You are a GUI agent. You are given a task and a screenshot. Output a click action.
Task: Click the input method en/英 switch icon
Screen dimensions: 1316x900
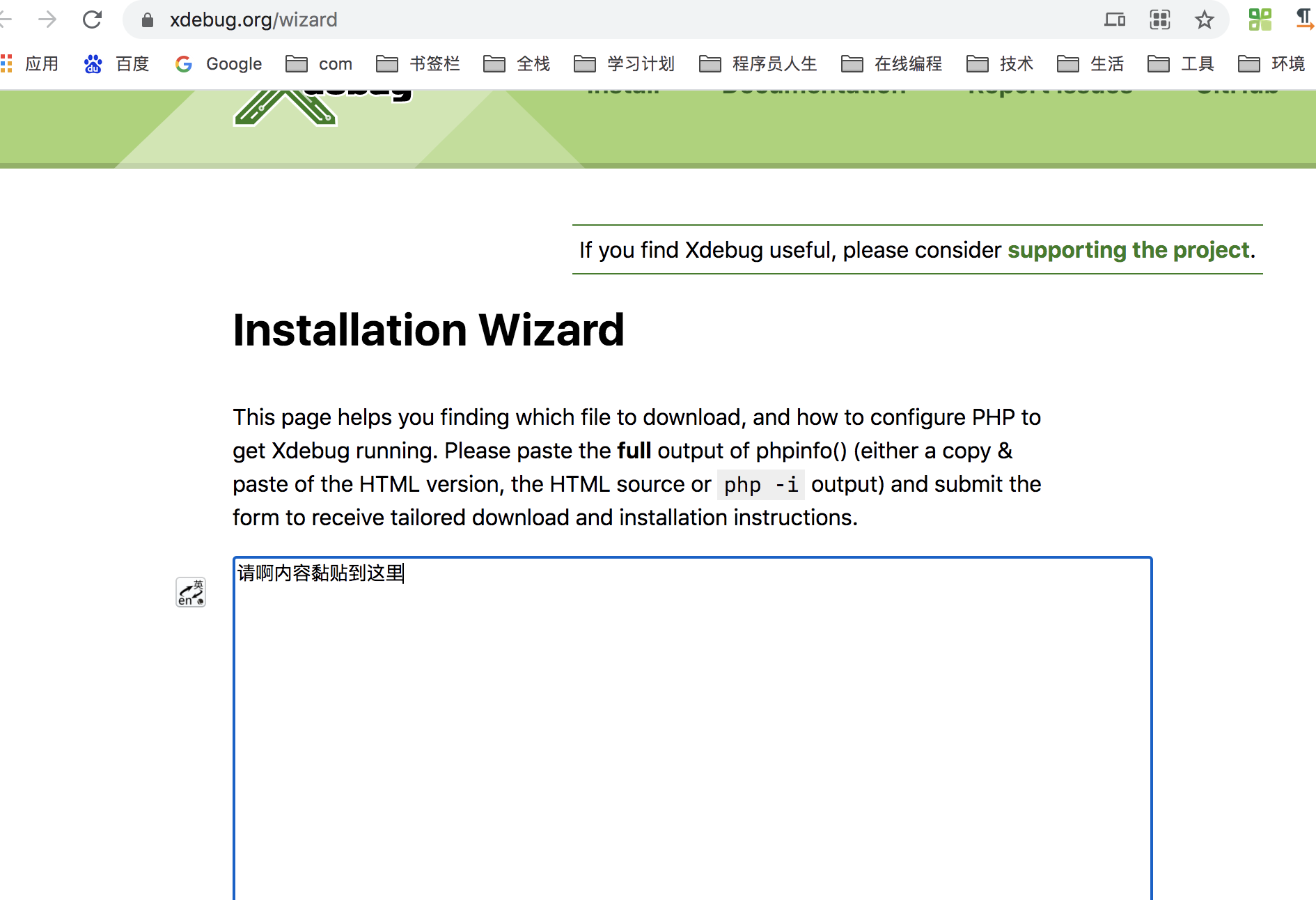tap(191, 592)
